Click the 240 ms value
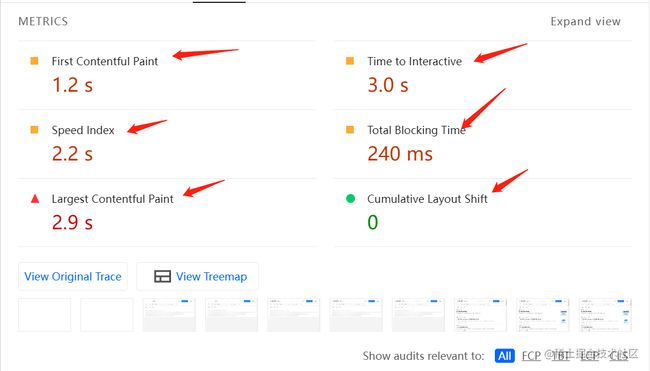 [x=400, y=154]
